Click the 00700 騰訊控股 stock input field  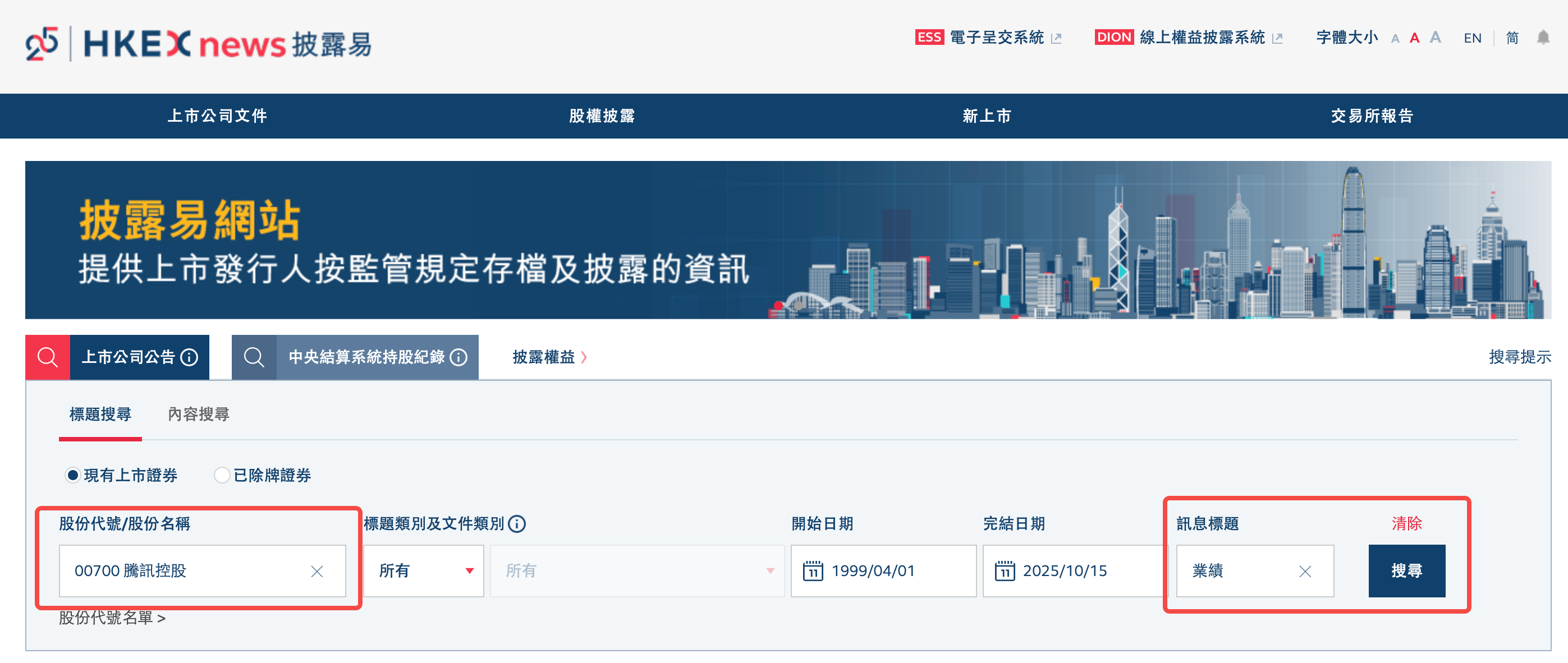(x=182, y=570)
